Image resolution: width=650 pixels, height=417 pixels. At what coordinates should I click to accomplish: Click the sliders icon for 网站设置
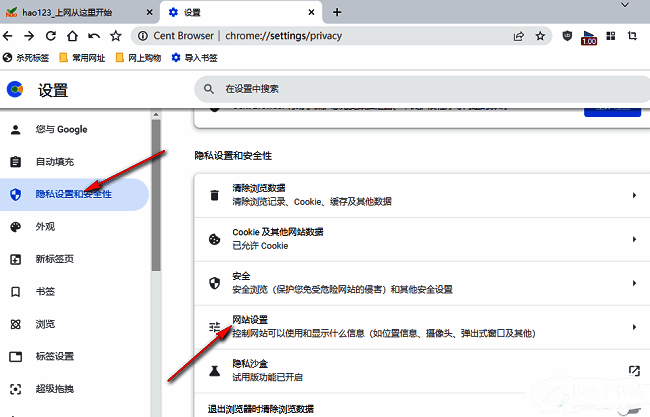pyautogui.click(x=214, y=327)
